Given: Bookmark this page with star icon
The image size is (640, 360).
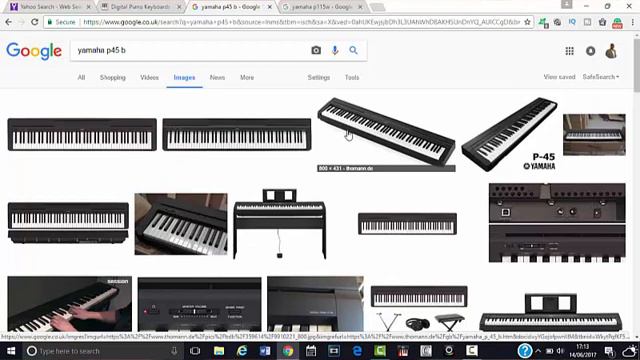Looking at the screenshot, I should 527,22.
